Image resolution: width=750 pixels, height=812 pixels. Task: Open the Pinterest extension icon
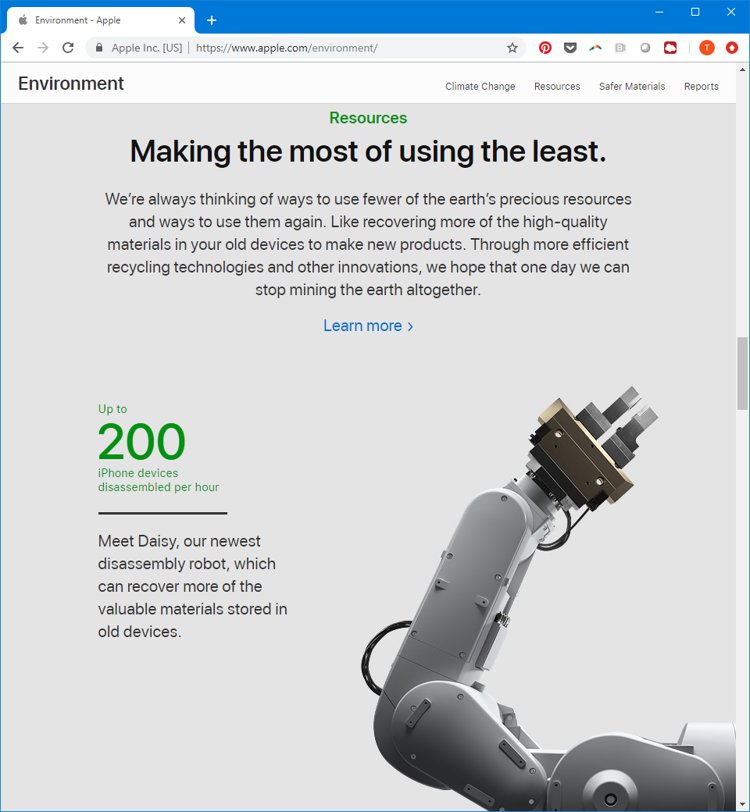[x=545, y=48]
